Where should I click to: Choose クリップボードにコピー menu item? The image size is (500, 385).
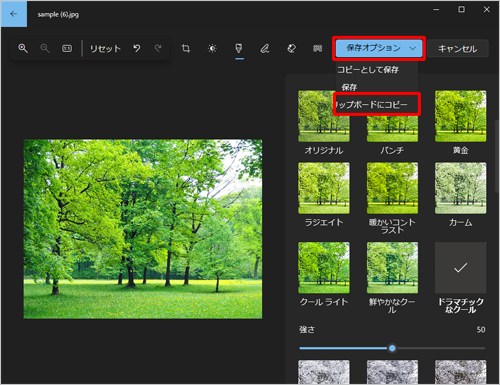377,105
